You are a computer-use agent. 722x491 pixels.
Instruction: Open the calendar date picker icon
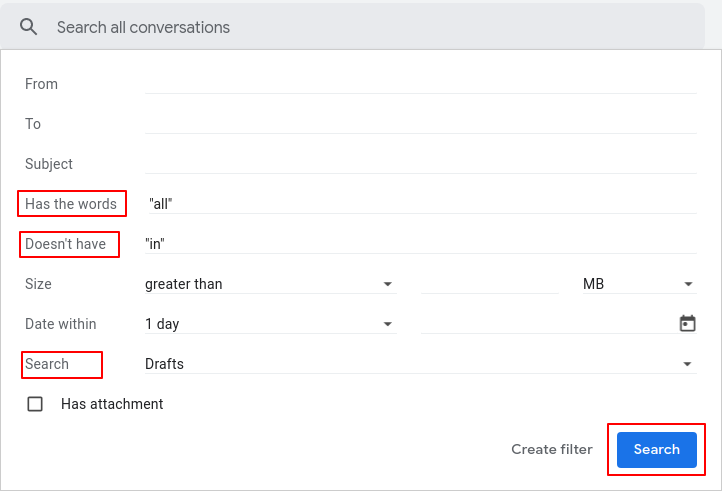(x=687, y=323)
